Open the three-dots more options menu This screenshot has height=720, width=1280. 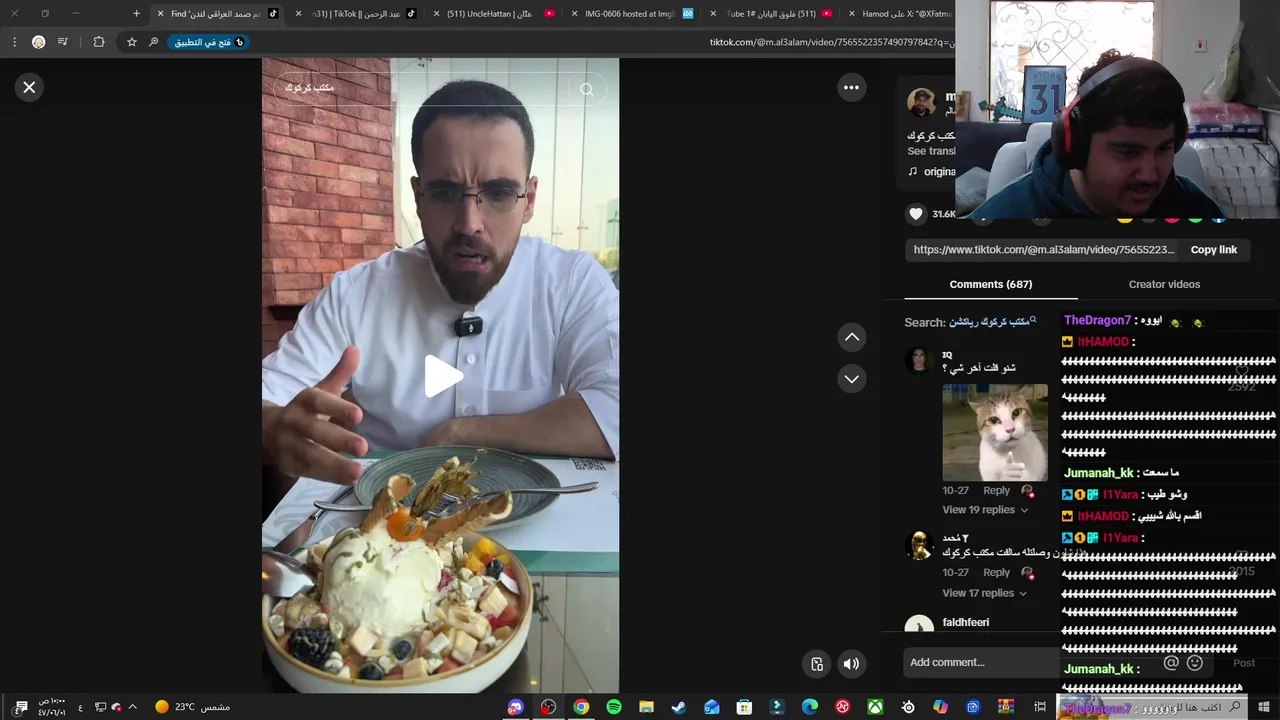click(x=851, y=87)
